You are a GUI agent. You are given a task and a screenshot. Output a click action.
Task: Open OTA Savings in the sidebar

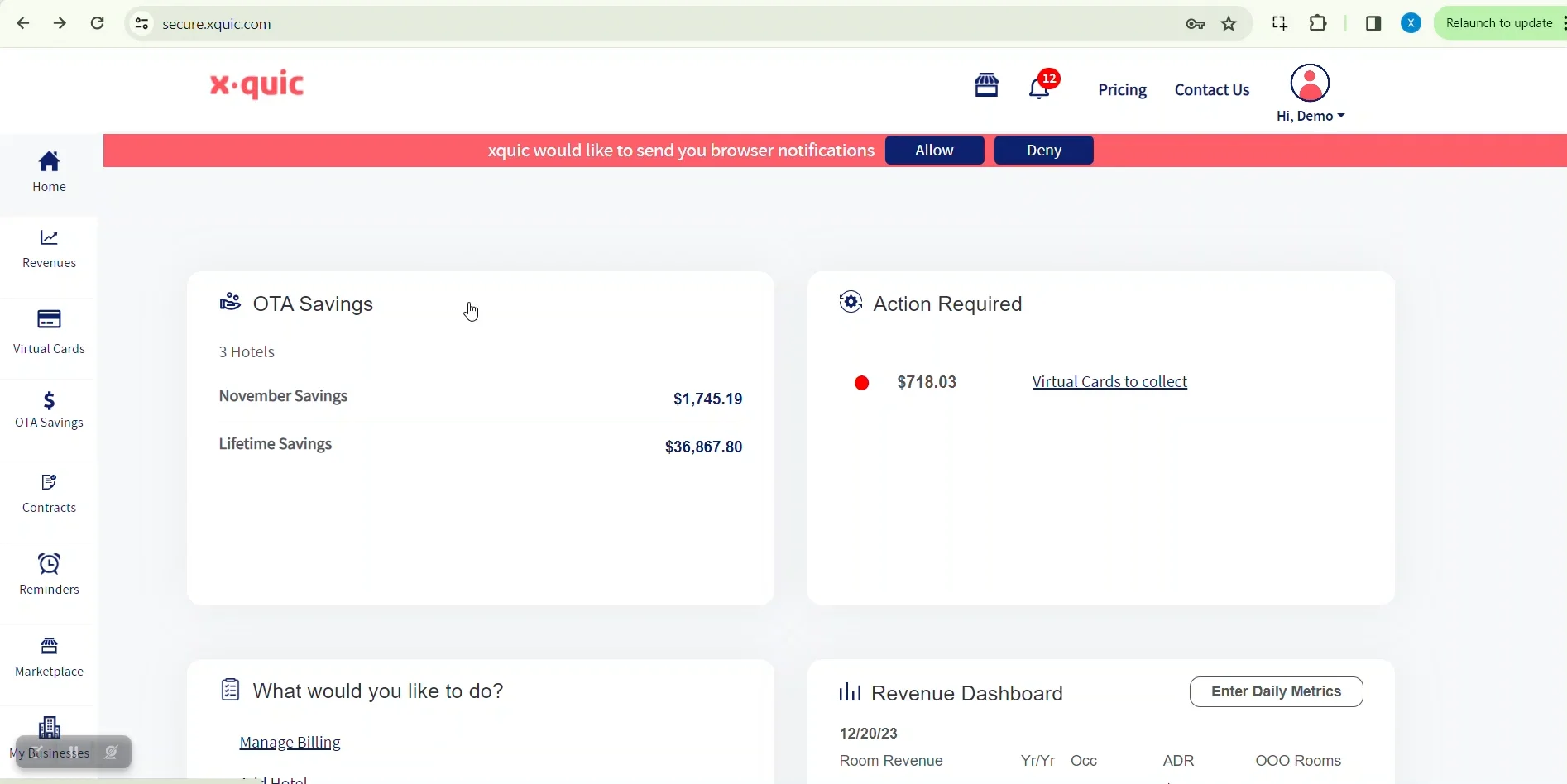pos(49,409)
